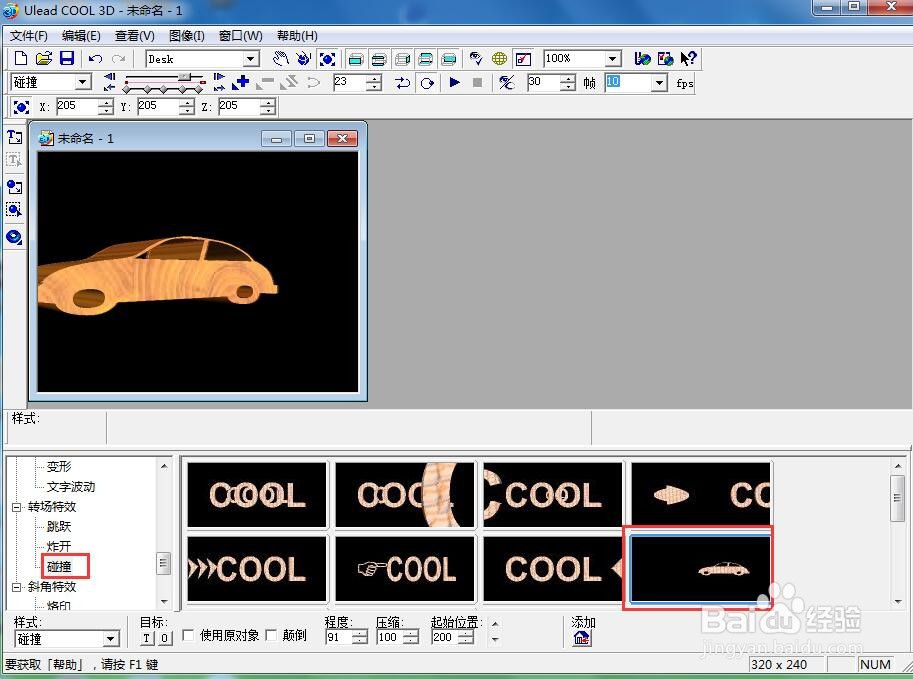Select the Rotate object tool

[x=303, y=58]
